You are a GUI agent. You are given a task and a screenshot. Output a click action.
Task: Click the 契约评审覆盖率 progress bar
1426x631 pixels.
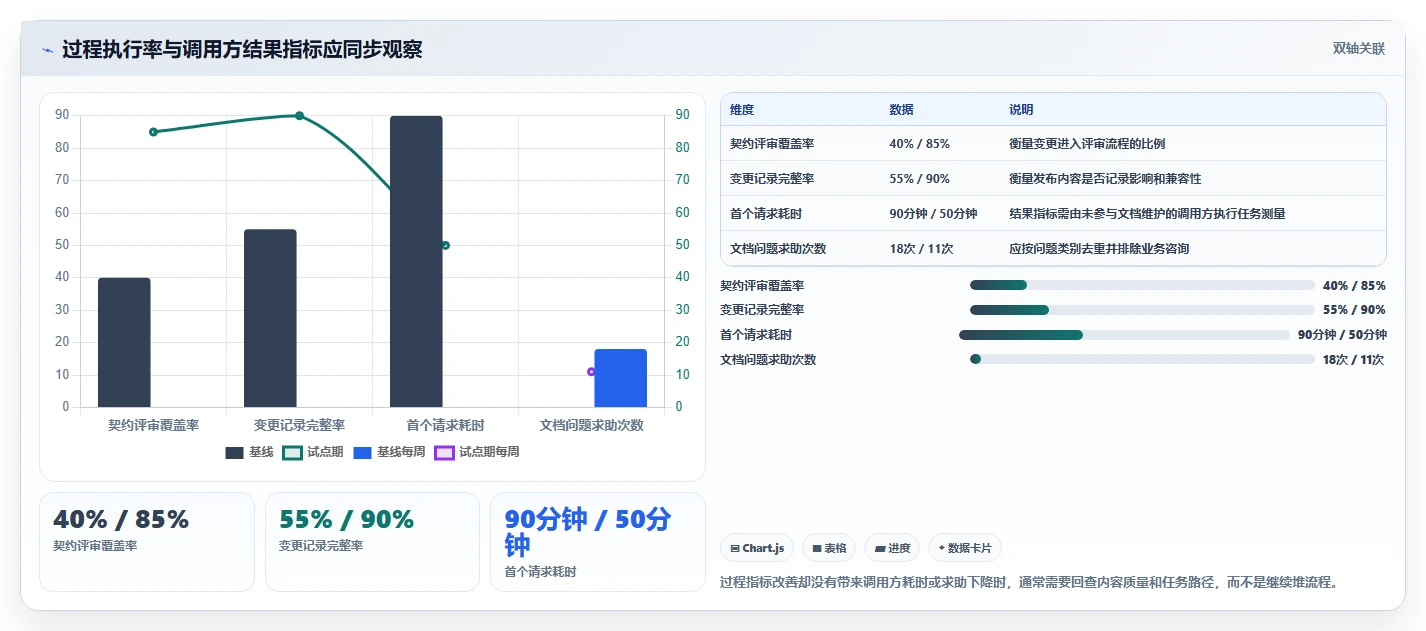coord(1142,285)
